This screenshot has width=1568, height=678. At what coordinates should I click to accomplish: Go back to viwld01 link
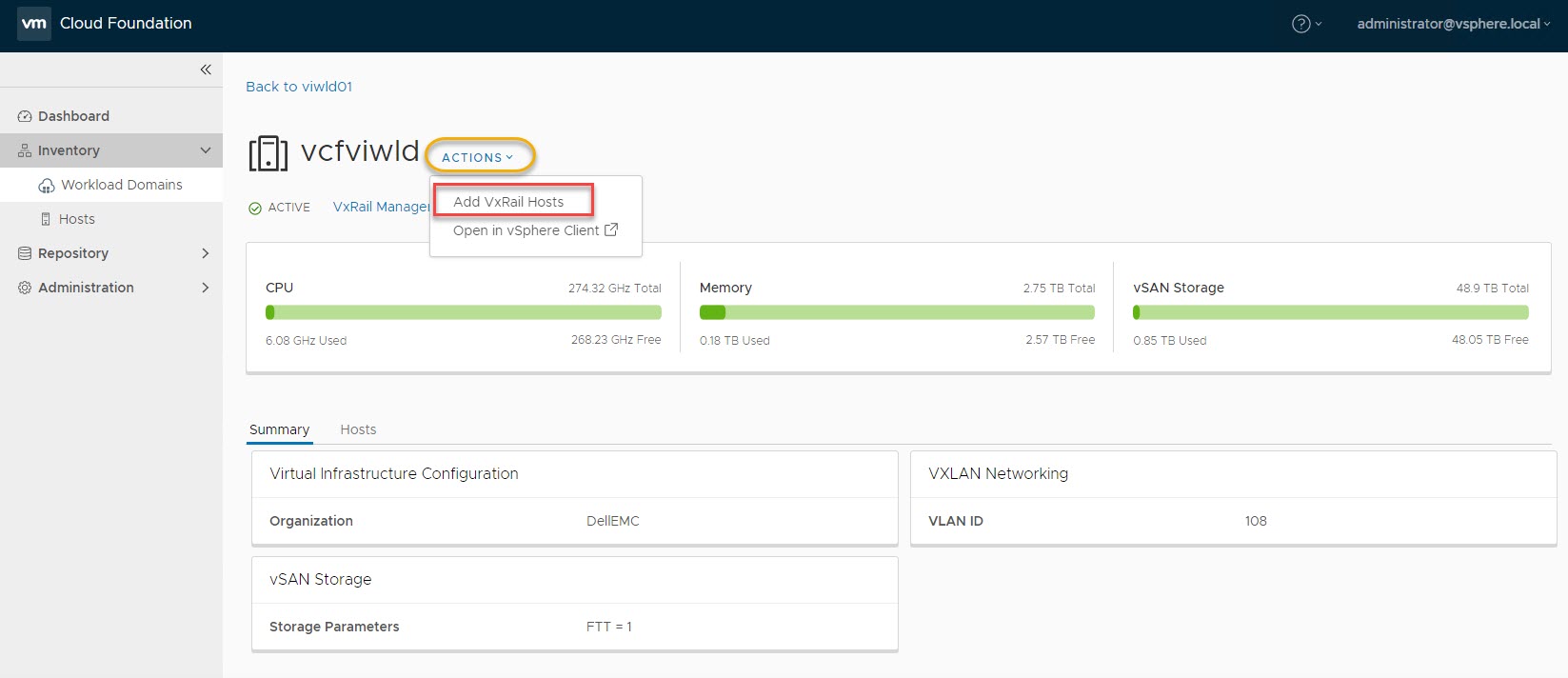[x=299, y=87]
